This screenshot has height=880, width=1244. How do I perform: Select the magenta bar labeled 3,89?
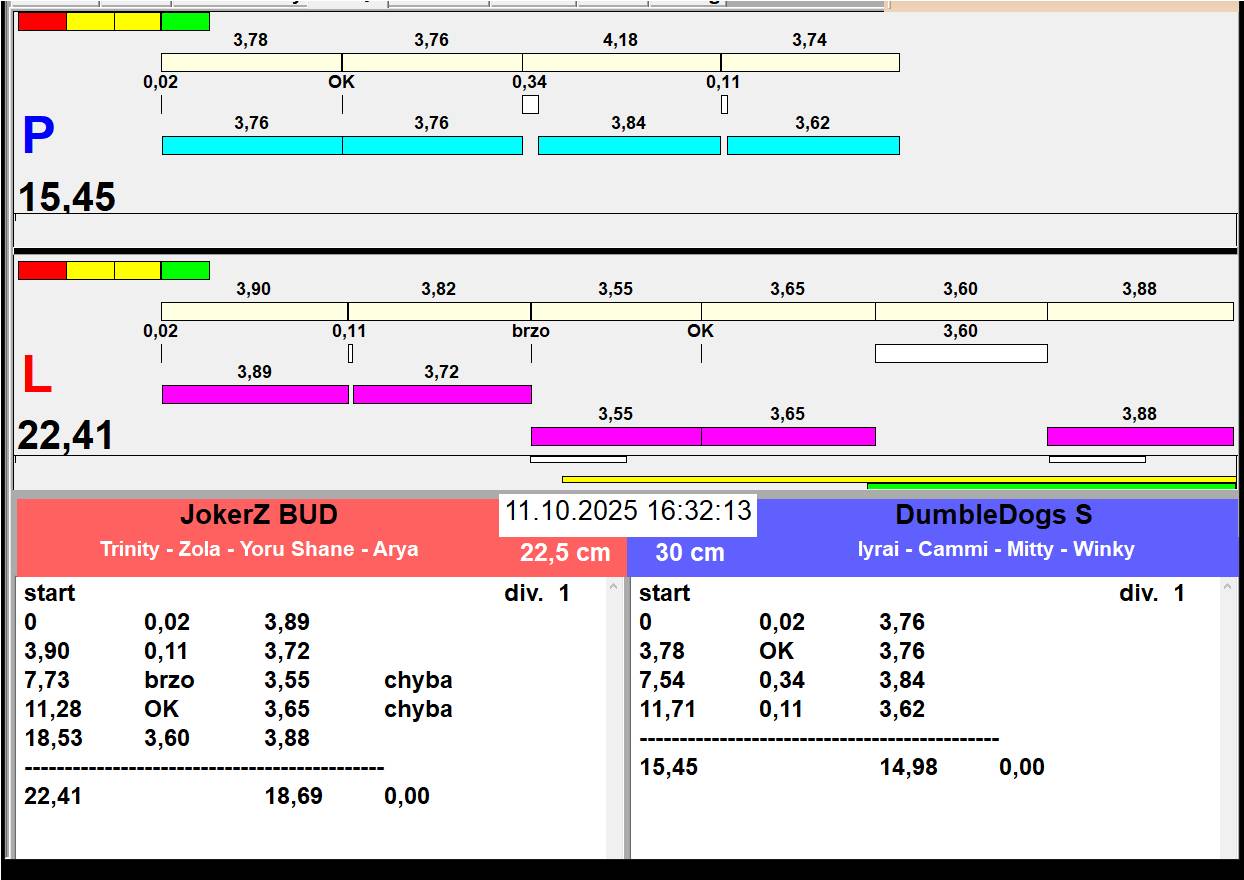255,394
